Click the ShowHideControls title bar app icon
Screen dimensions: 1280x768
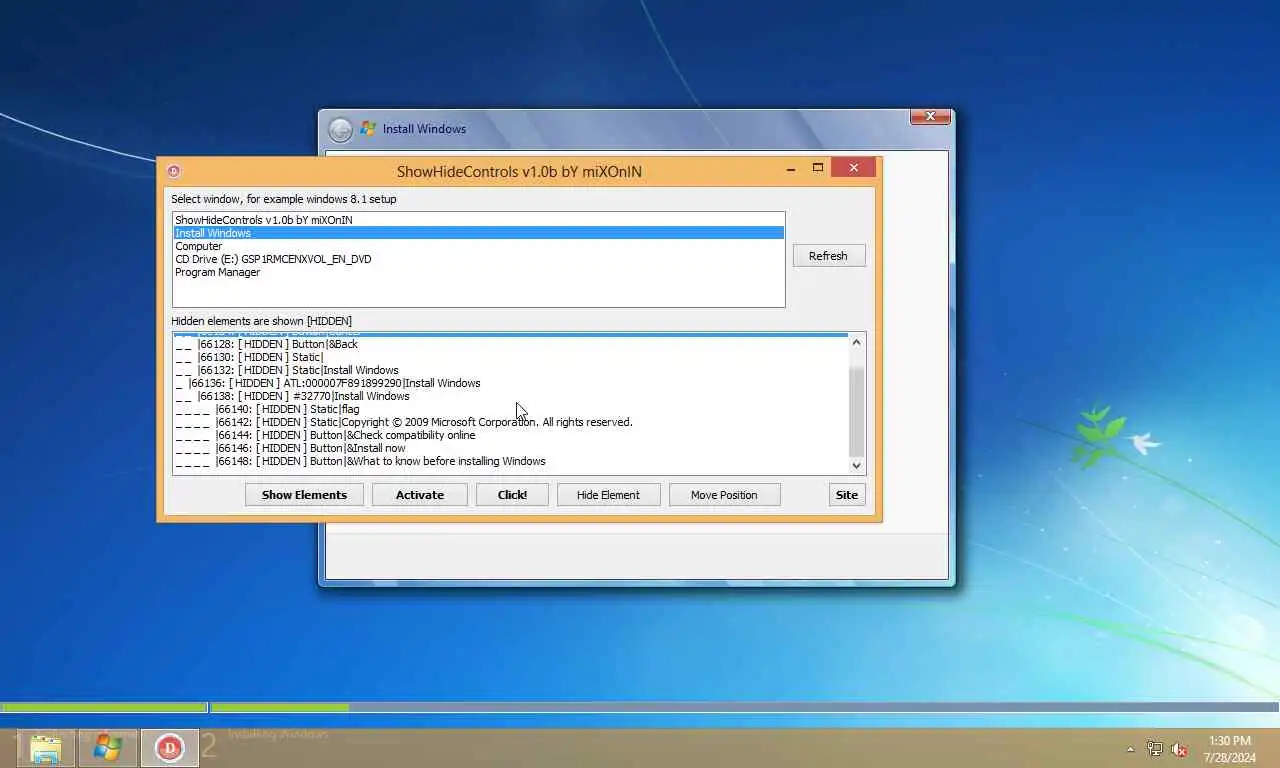[173, 171]
